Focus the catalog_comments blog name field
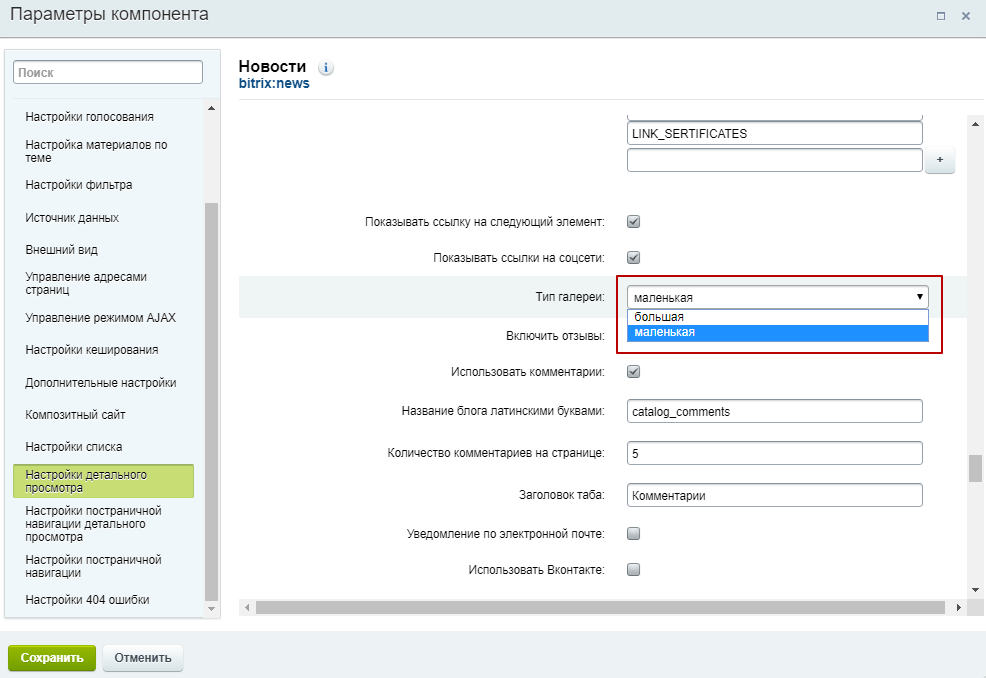The image size is (986, 678). coord(774,411)
